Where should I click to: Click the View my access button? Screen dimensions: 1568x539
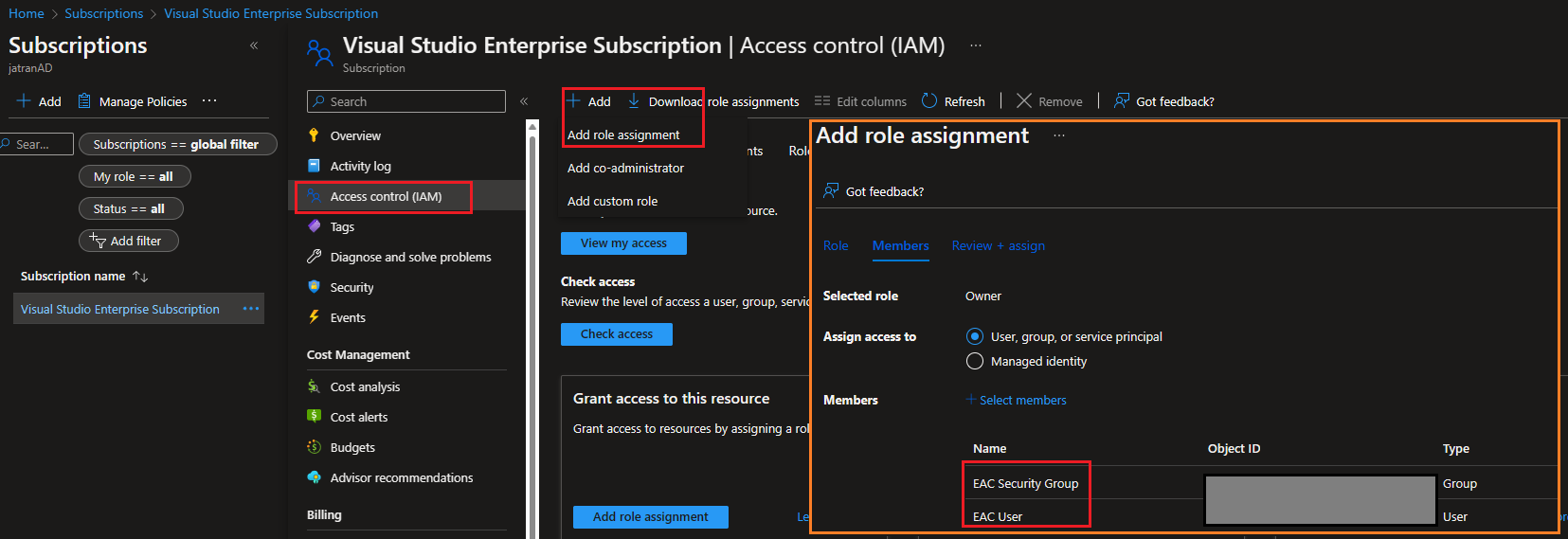tap(623, 243)
